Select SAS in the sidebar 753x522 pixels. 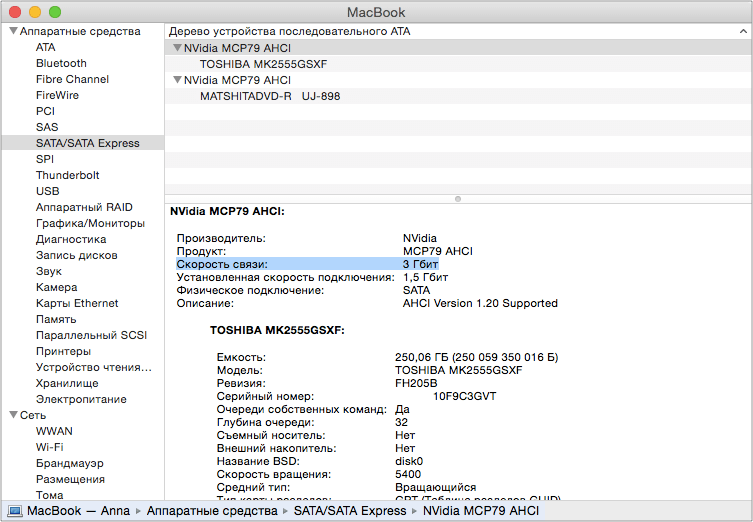(47, 127)
